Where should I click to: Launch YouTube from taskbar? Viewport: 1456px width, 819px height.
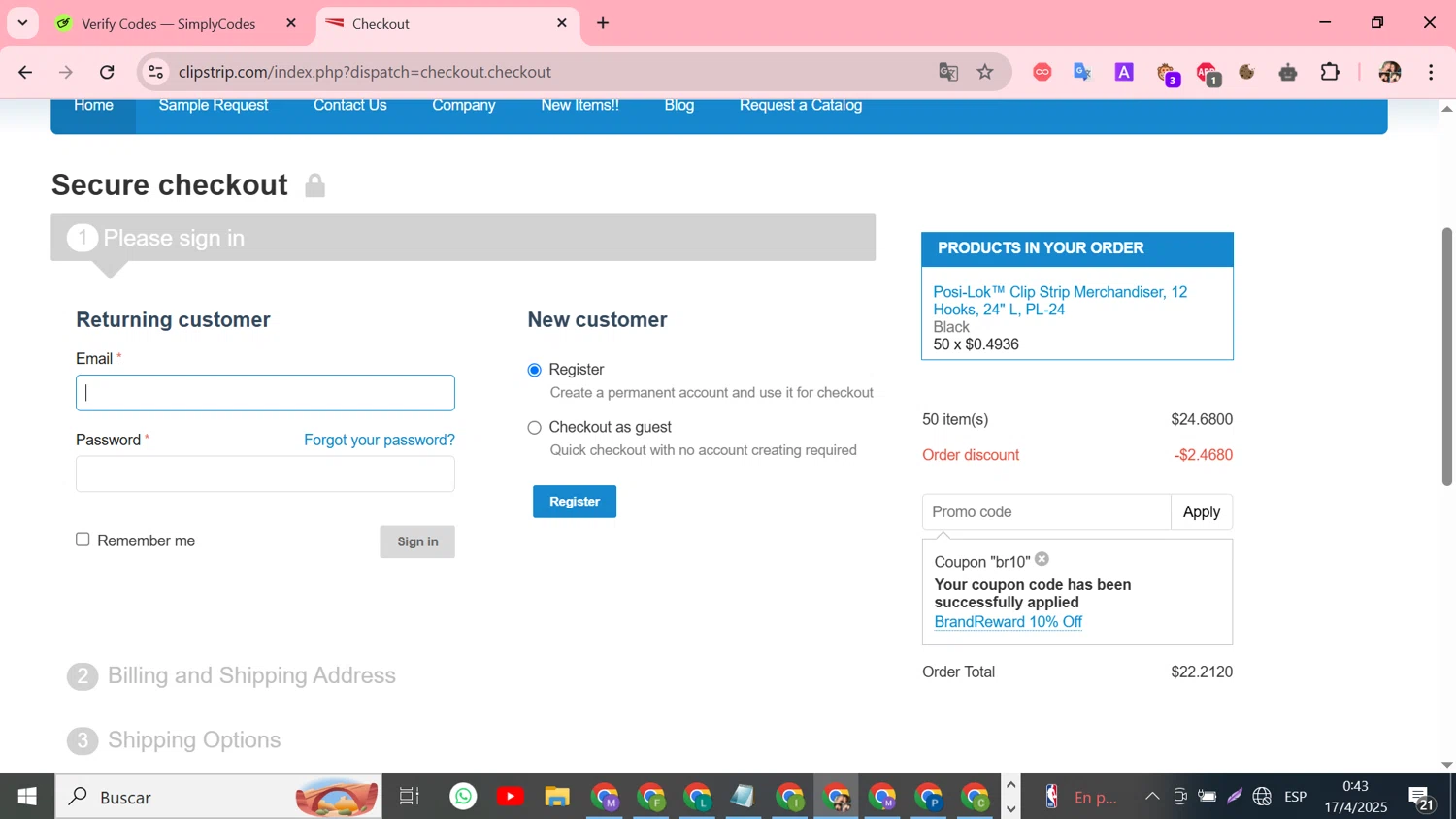click(x=511, y=797)
